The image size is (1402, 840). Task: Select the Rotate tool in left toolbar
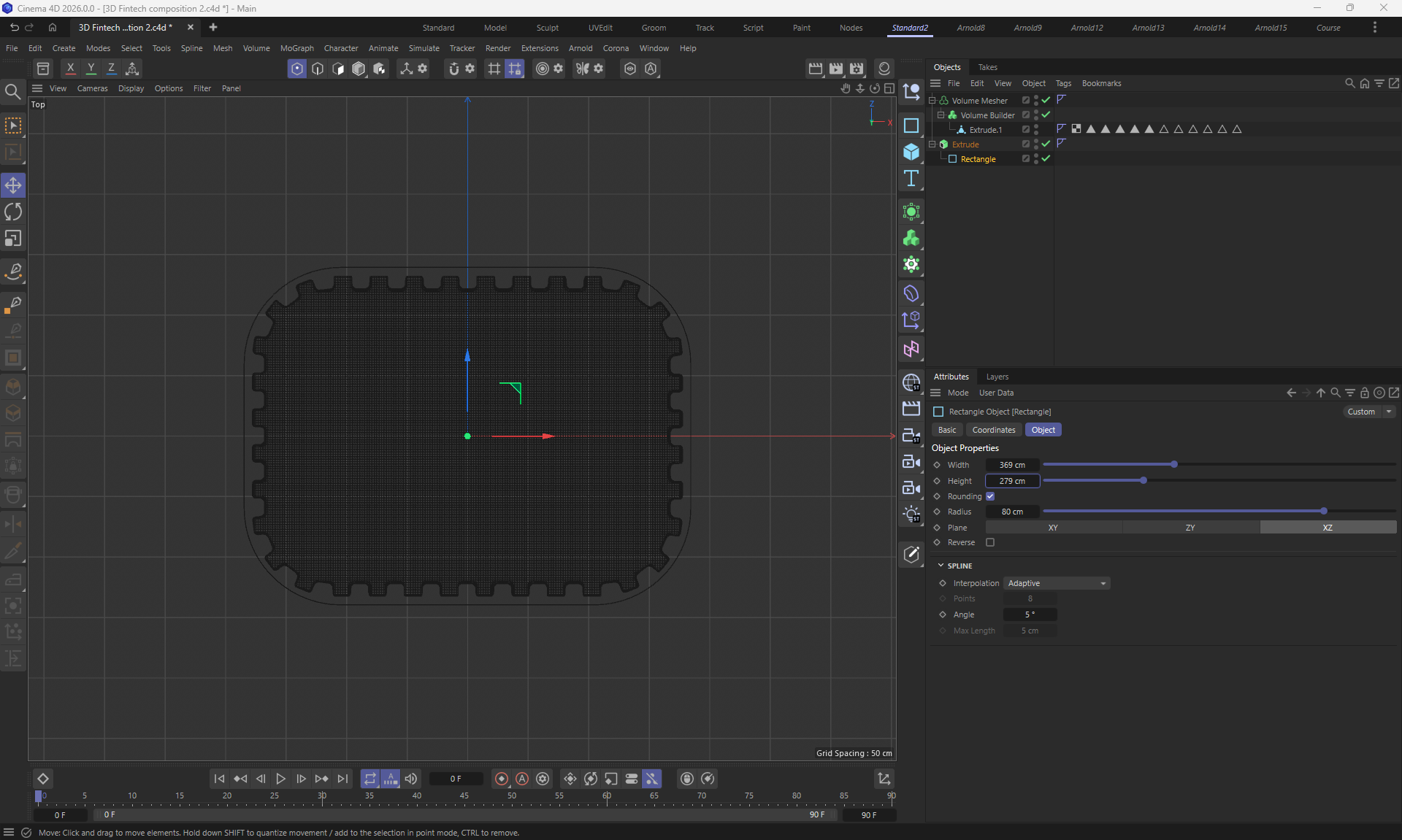click(x=13, y=212)
